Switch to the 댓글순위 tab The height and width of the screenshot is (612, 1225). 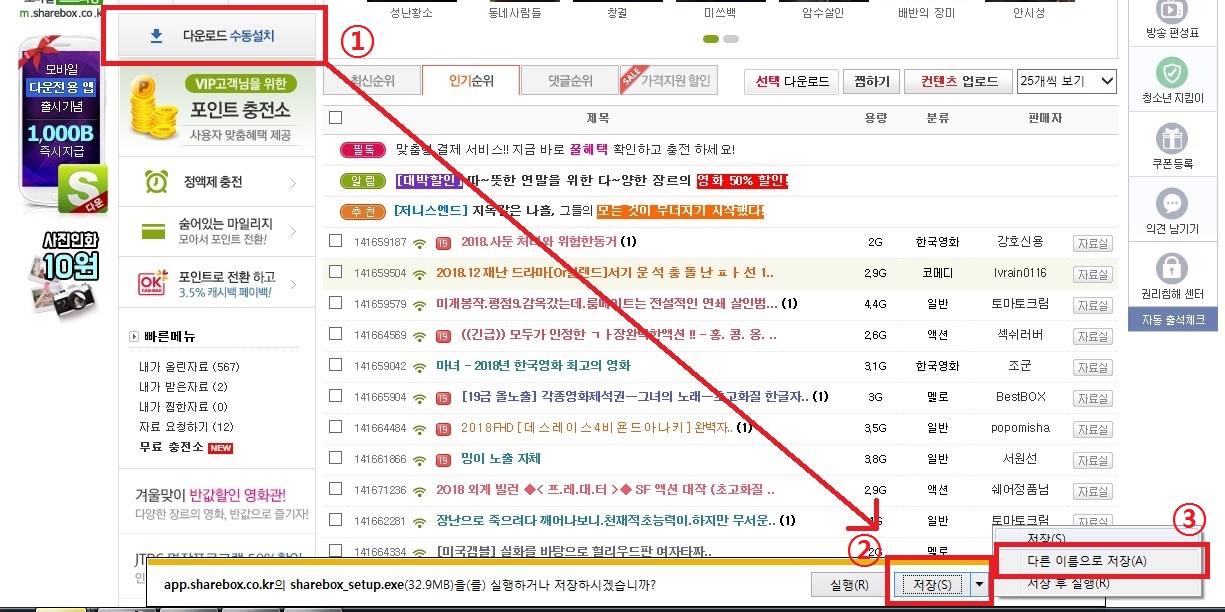click(570, 81)
